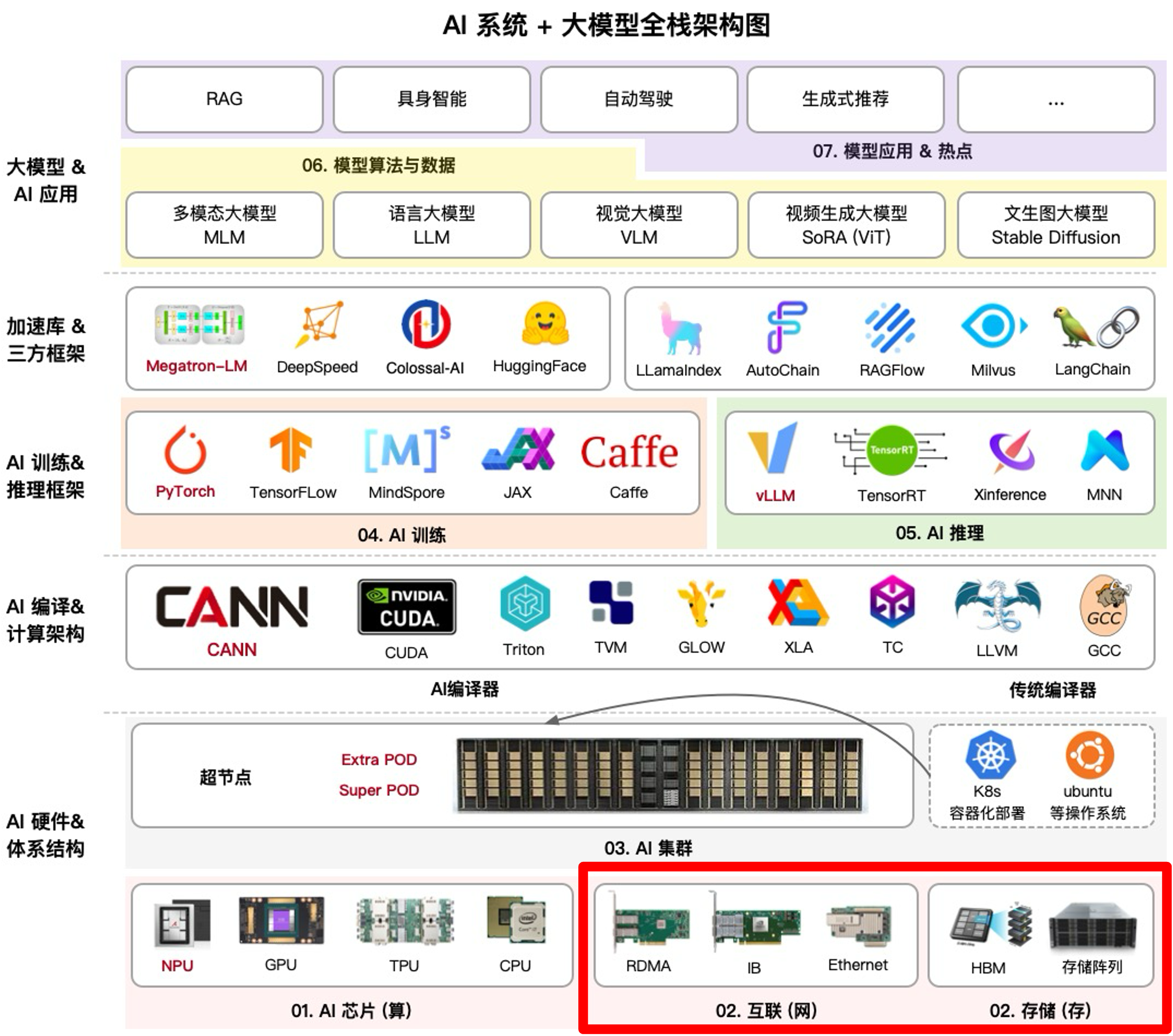
Task: Open the Stable Diffusion model box
Action: click(x=1055, y=225)
